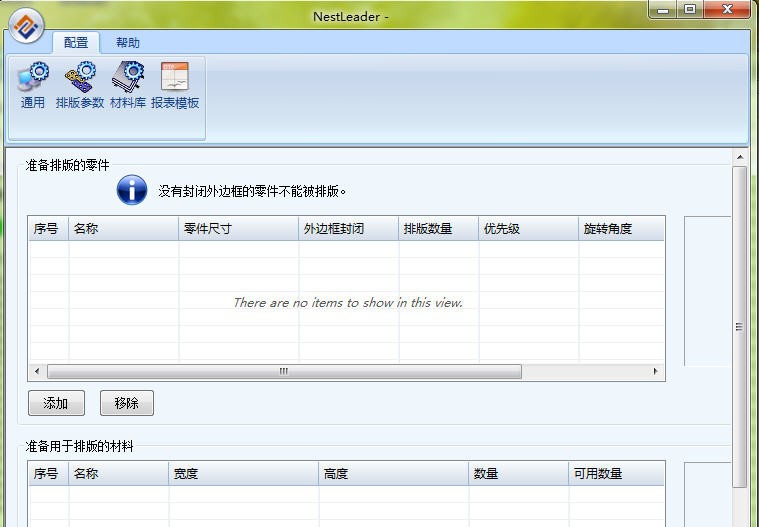Sort parts table by 名称 column

123,228
